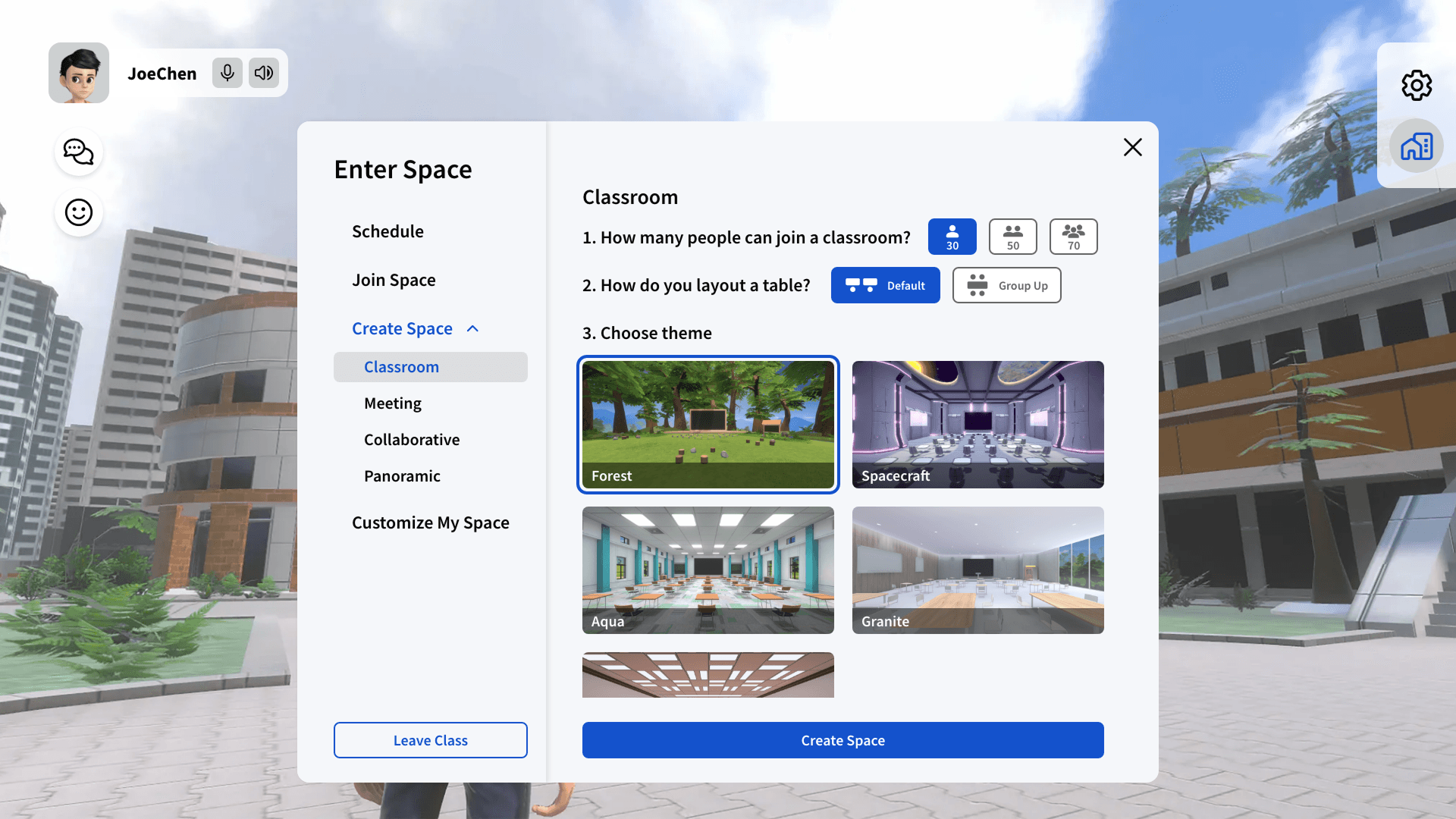Close the Enter Space dialog
This screenshot has width=1456, height=819.
click(1132, 147)
